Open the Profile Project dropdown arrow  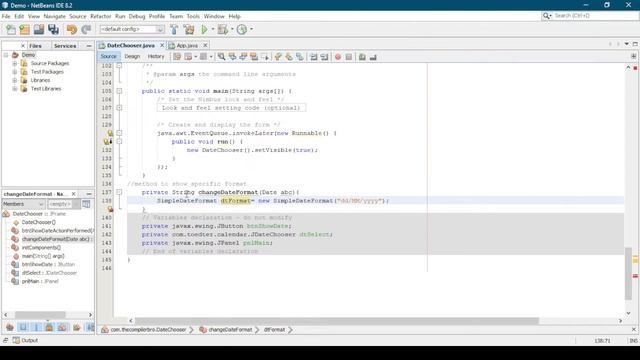click(251, 29)
